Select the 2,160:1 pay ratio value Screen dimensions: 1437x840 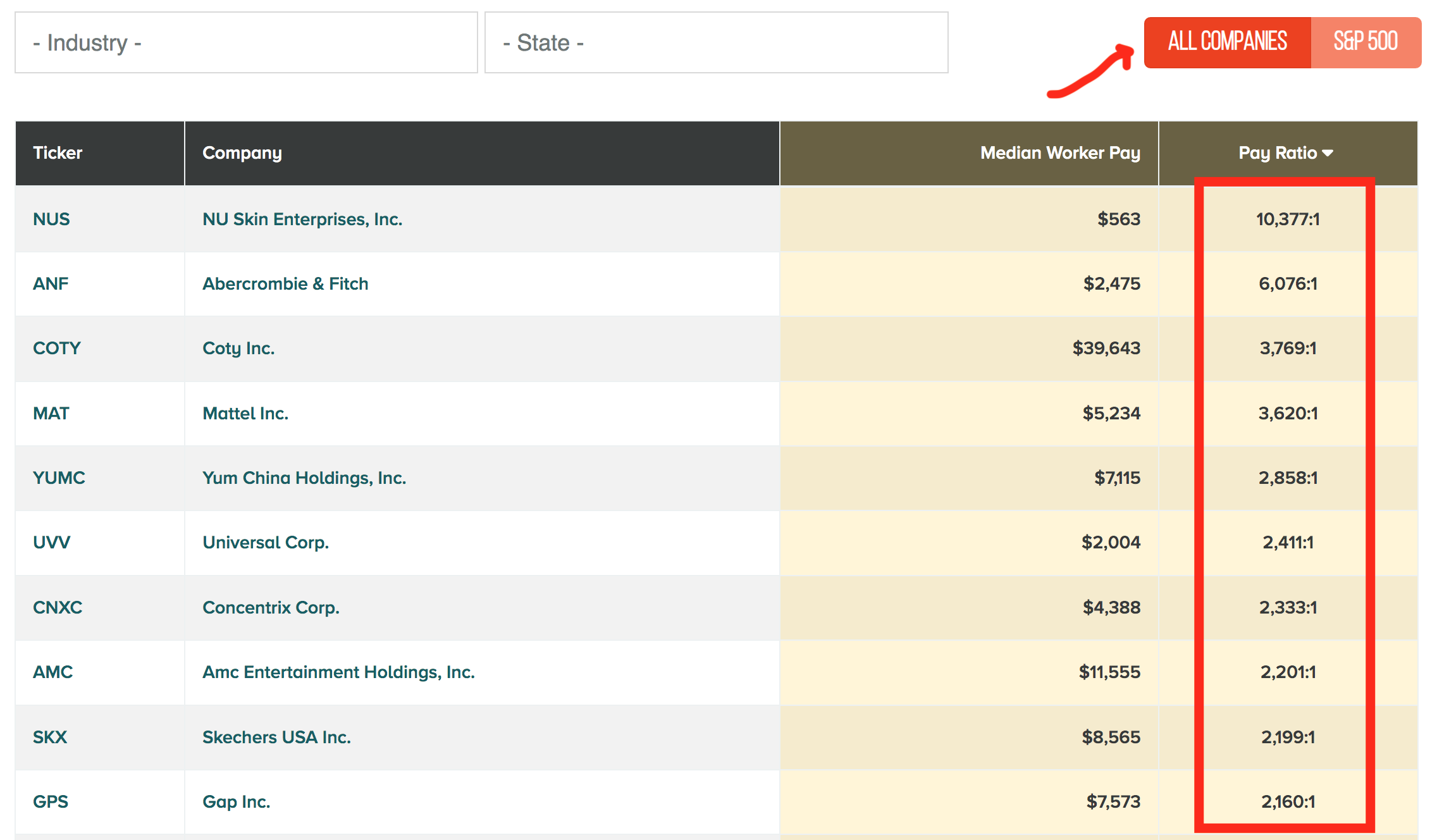click(x=1288, y=801)
